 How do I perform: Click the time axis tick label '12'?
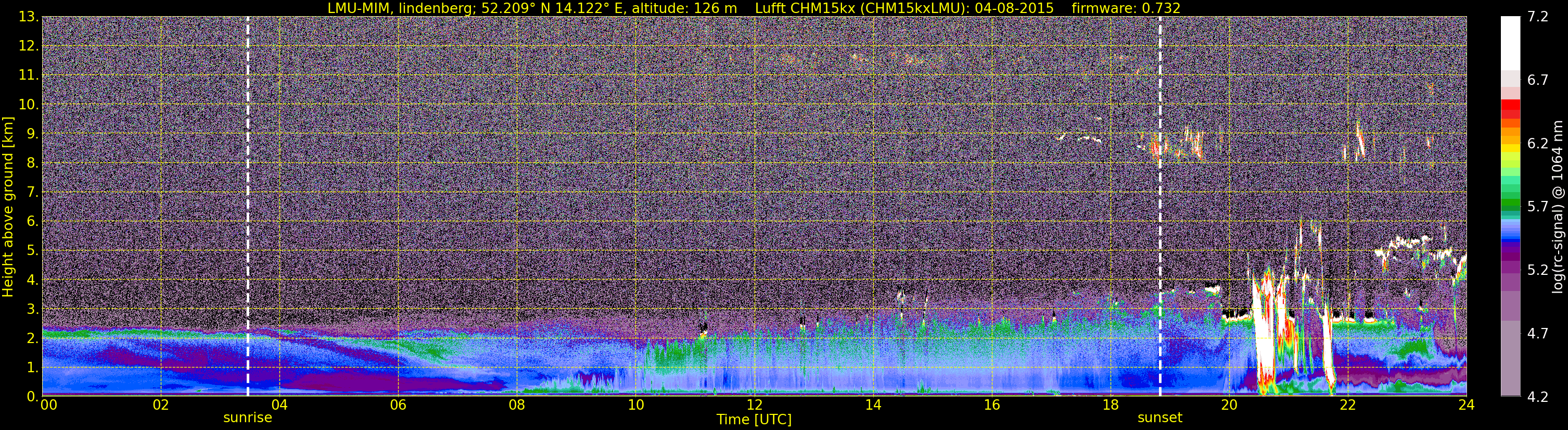tap(754, 405)
